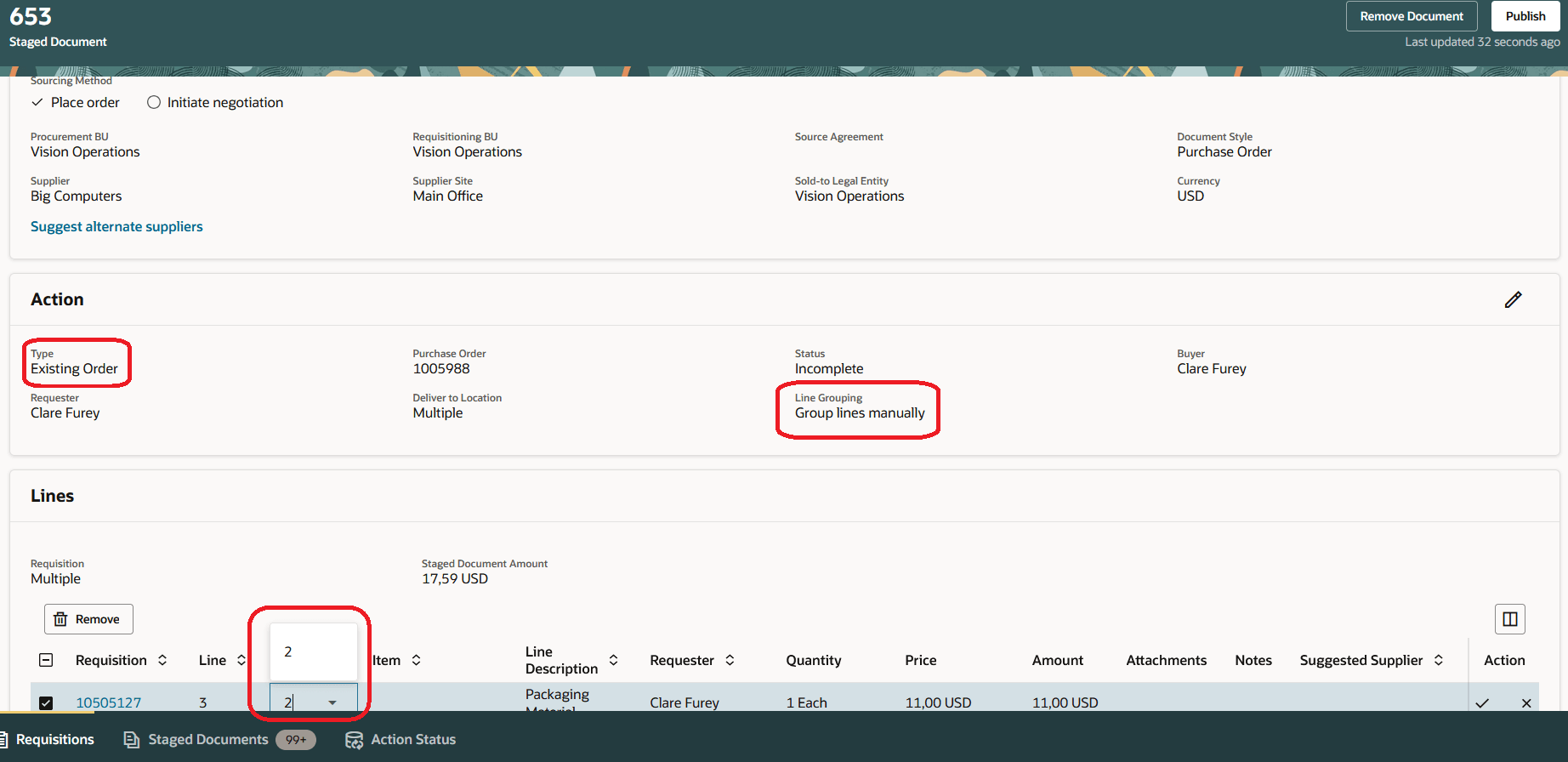This screenshot has height=762, width=1568.
Task: Click the Remove Document button
Action: pos(1412,16)
